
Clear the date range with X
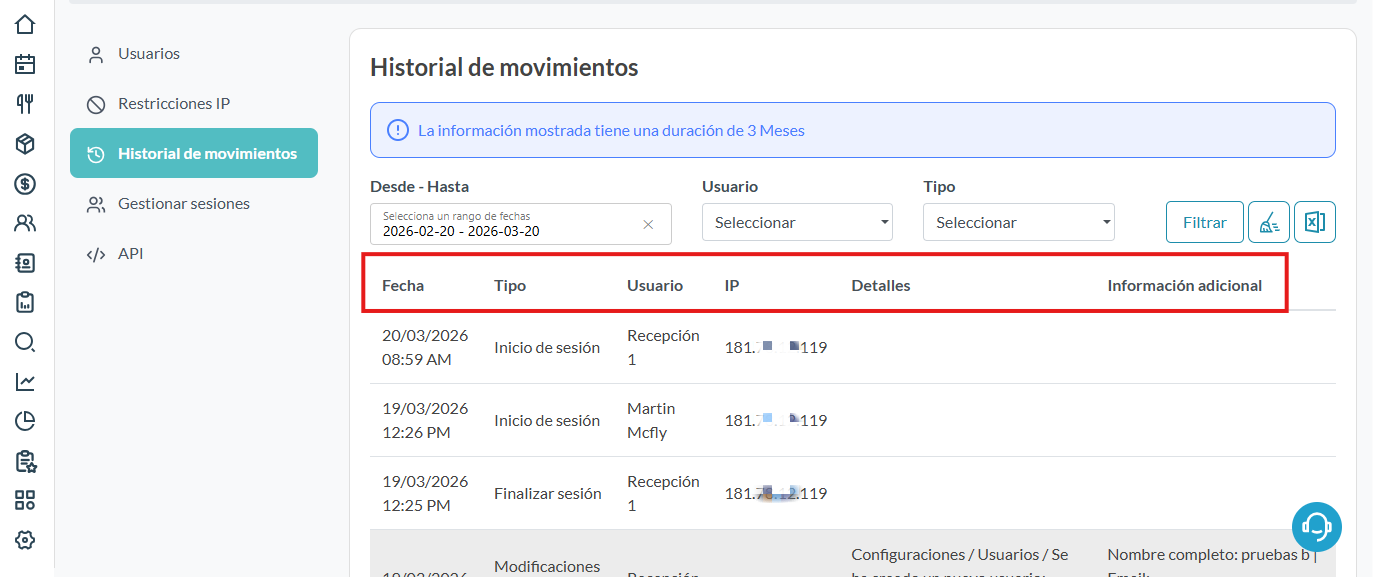(x=648, y=224)
